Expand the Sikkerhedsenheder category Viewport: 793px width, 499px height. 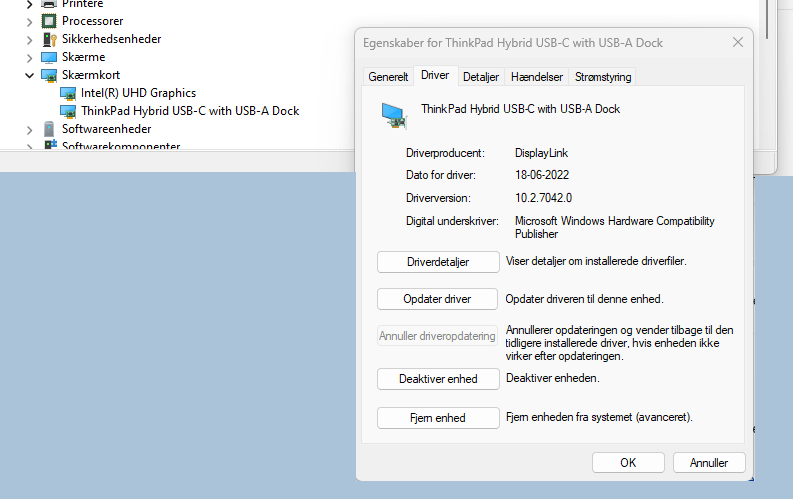pos(29,40)
